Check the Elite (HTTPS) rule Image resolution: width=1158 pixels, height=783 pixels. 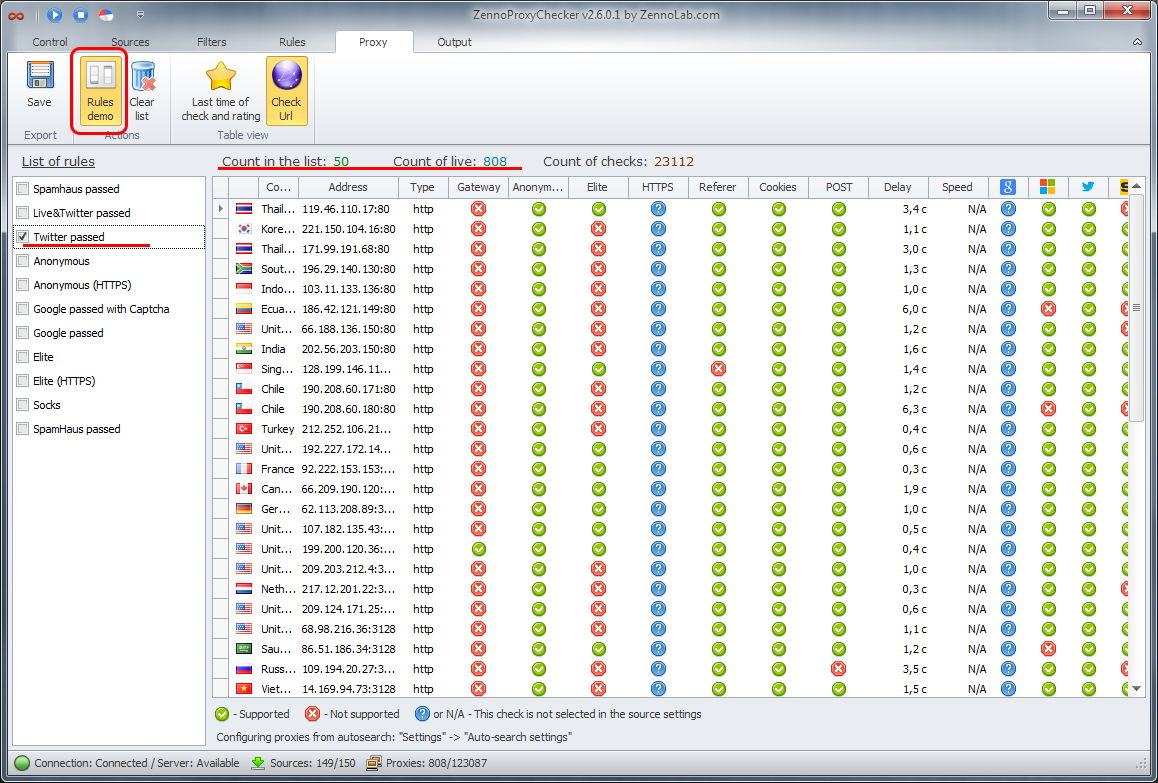click(x=23, y=381)
